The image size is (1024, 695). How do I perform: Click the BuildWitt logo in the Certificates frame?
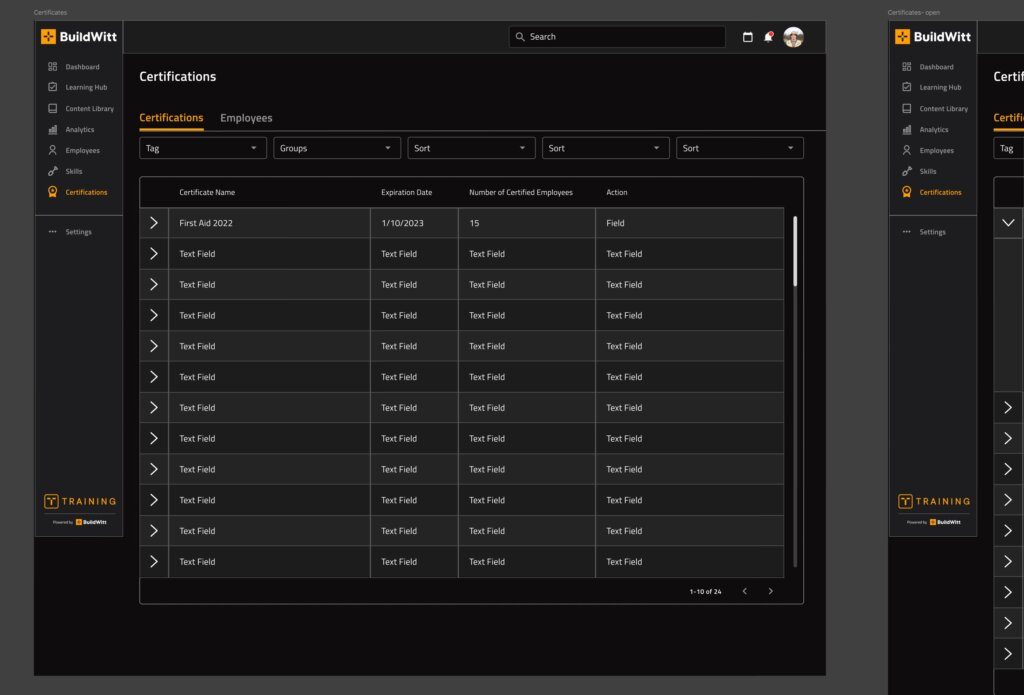point(78,37)
